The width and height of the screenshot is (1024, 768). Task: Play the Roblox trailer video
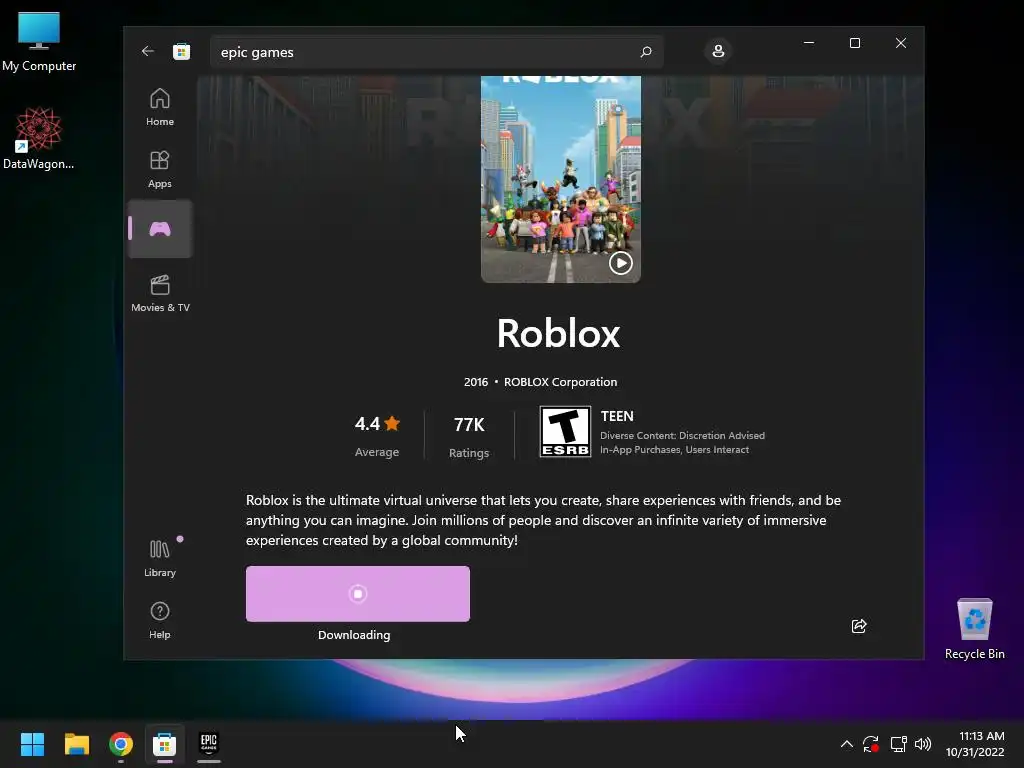coord(620,263)
